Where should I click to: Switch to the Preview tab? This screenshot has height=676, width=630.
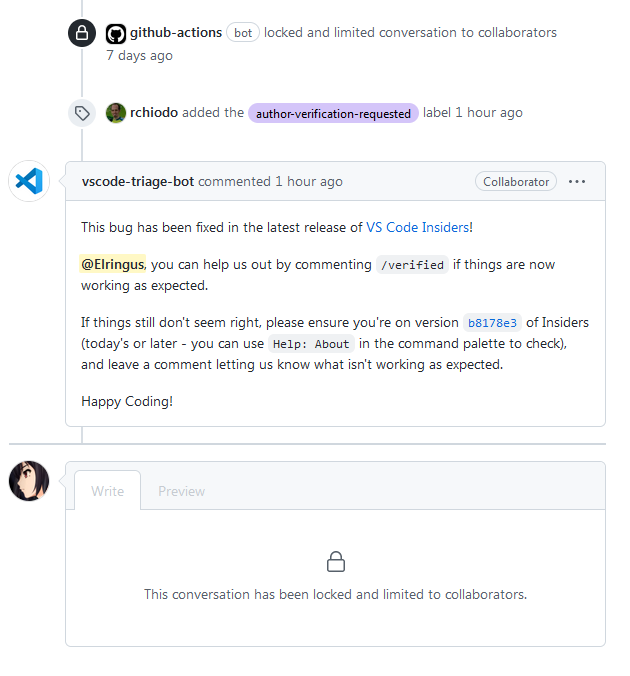(x=182, y=491)
